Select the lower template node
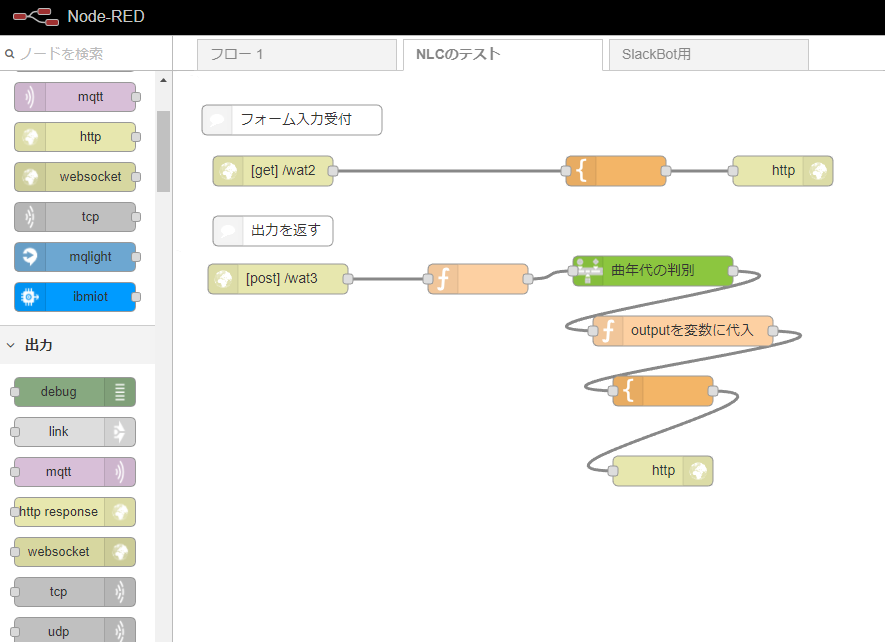885x642 pixels. click(x=663, y=391)
